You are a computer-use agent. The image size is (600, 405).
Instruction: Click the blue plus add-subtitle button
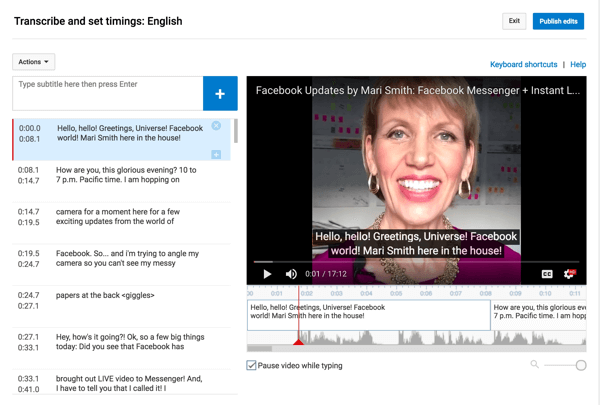pos(220,93)
